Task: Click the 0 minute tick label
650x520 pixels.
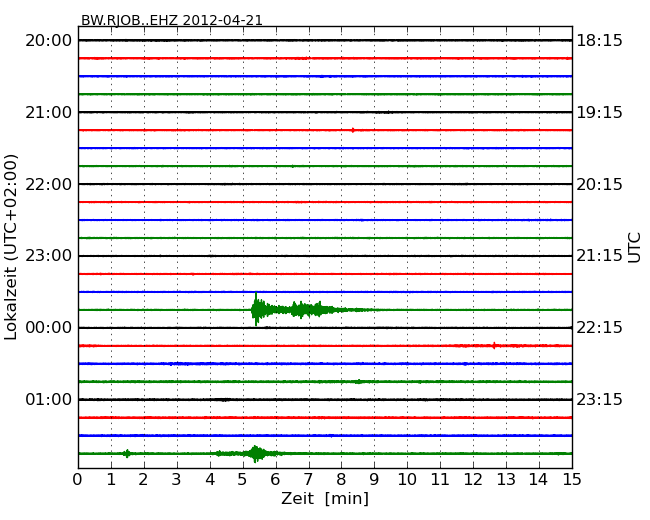Action: [78, 479]
